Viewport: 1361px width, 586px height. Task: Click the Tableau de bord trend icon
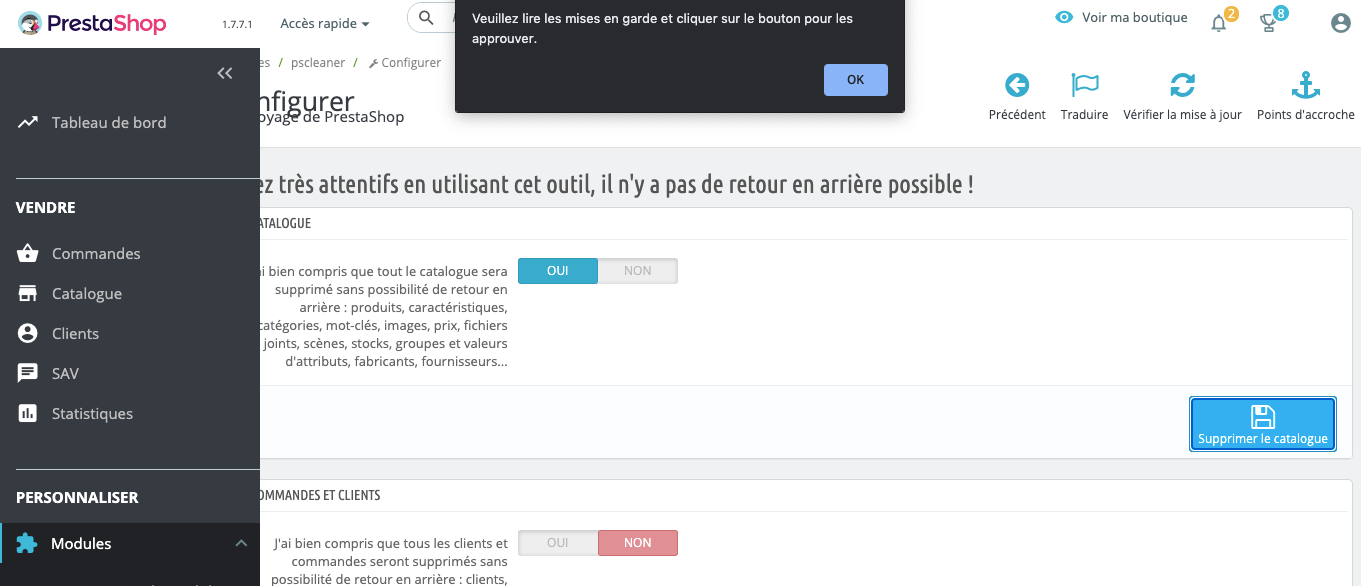click(28, 122)
